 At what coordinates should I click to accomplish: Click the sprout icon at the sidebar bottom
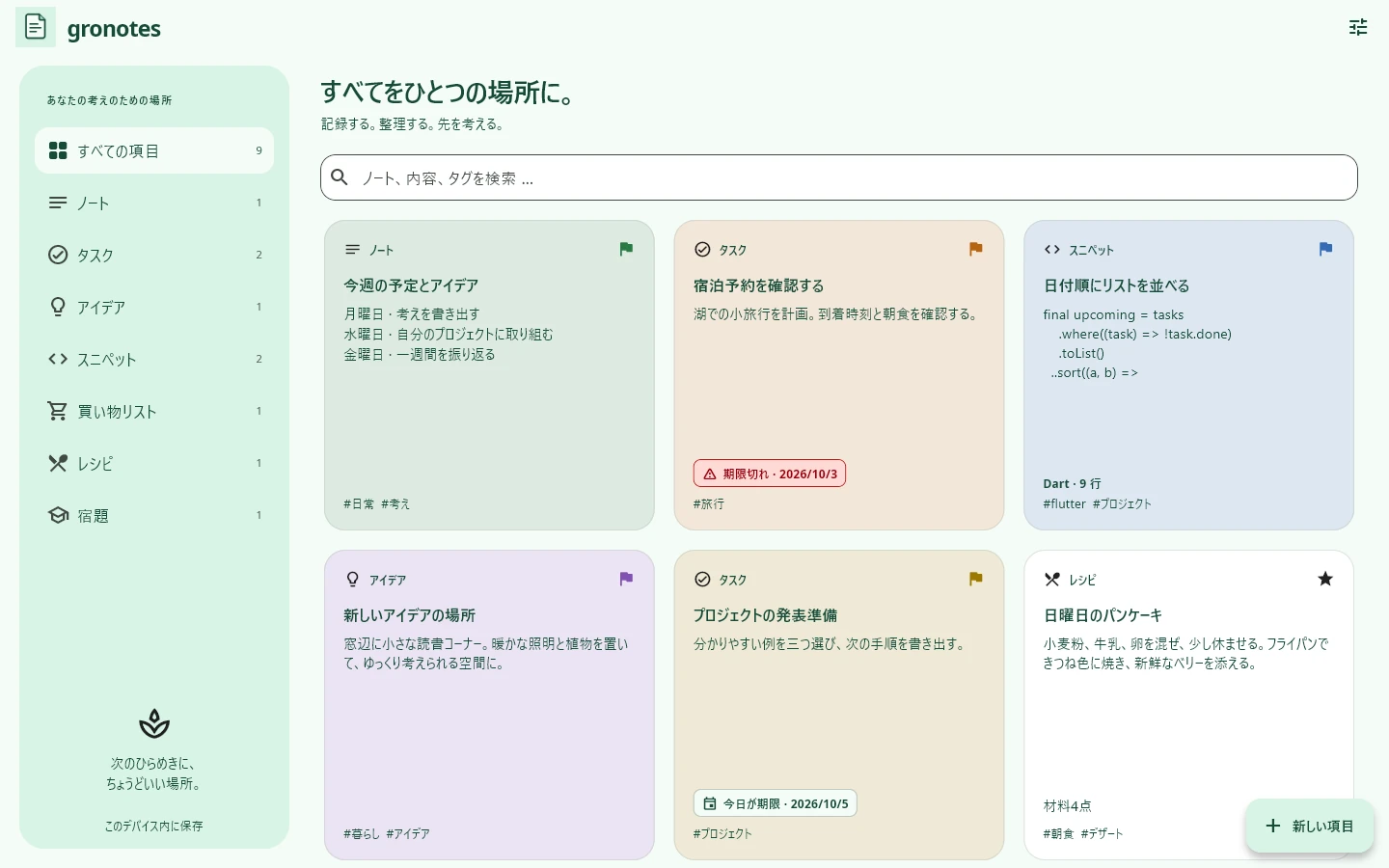(154, 723)
